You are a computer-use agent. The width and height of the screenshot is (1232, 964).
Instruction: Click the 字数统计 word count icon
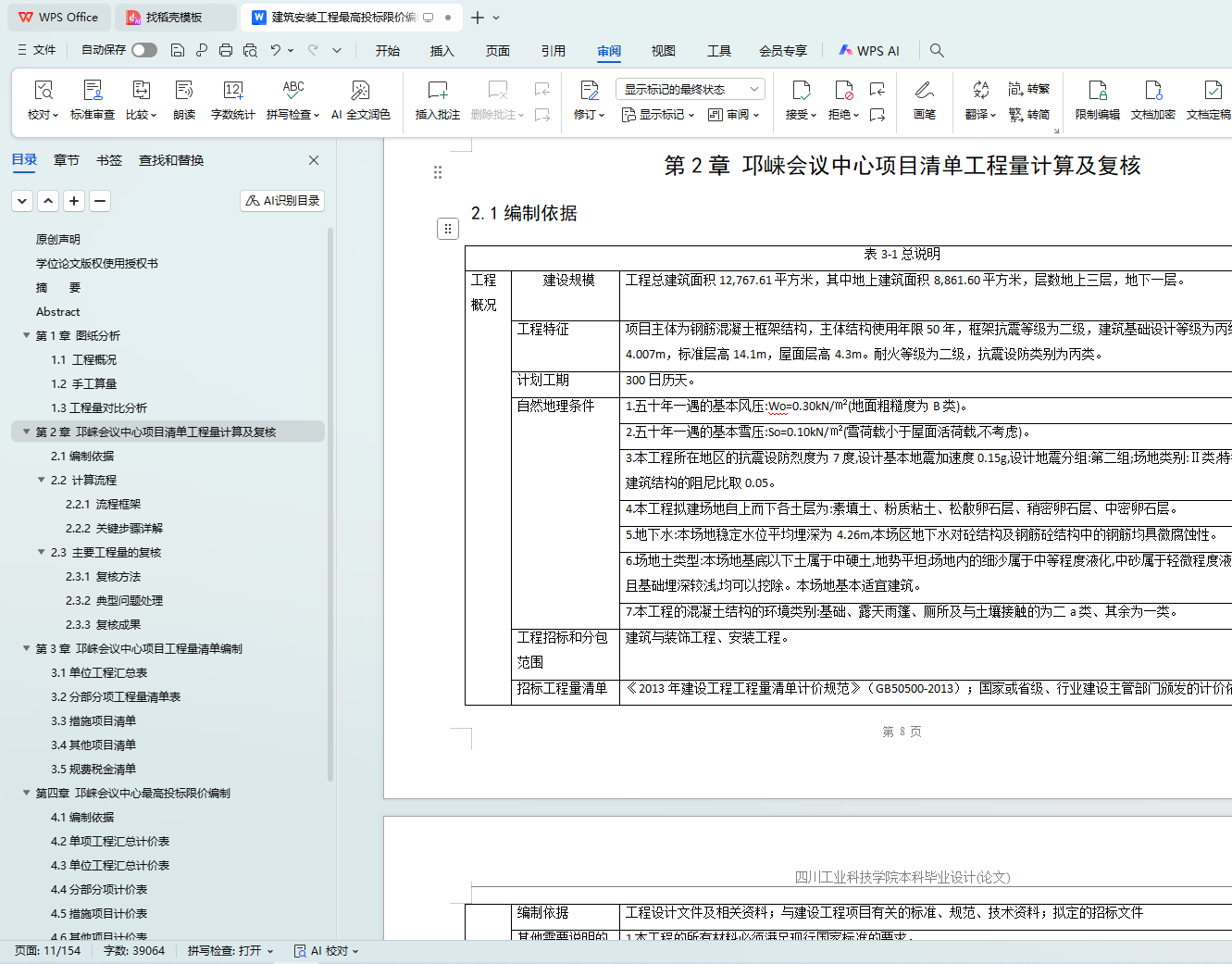pos(232,91)
